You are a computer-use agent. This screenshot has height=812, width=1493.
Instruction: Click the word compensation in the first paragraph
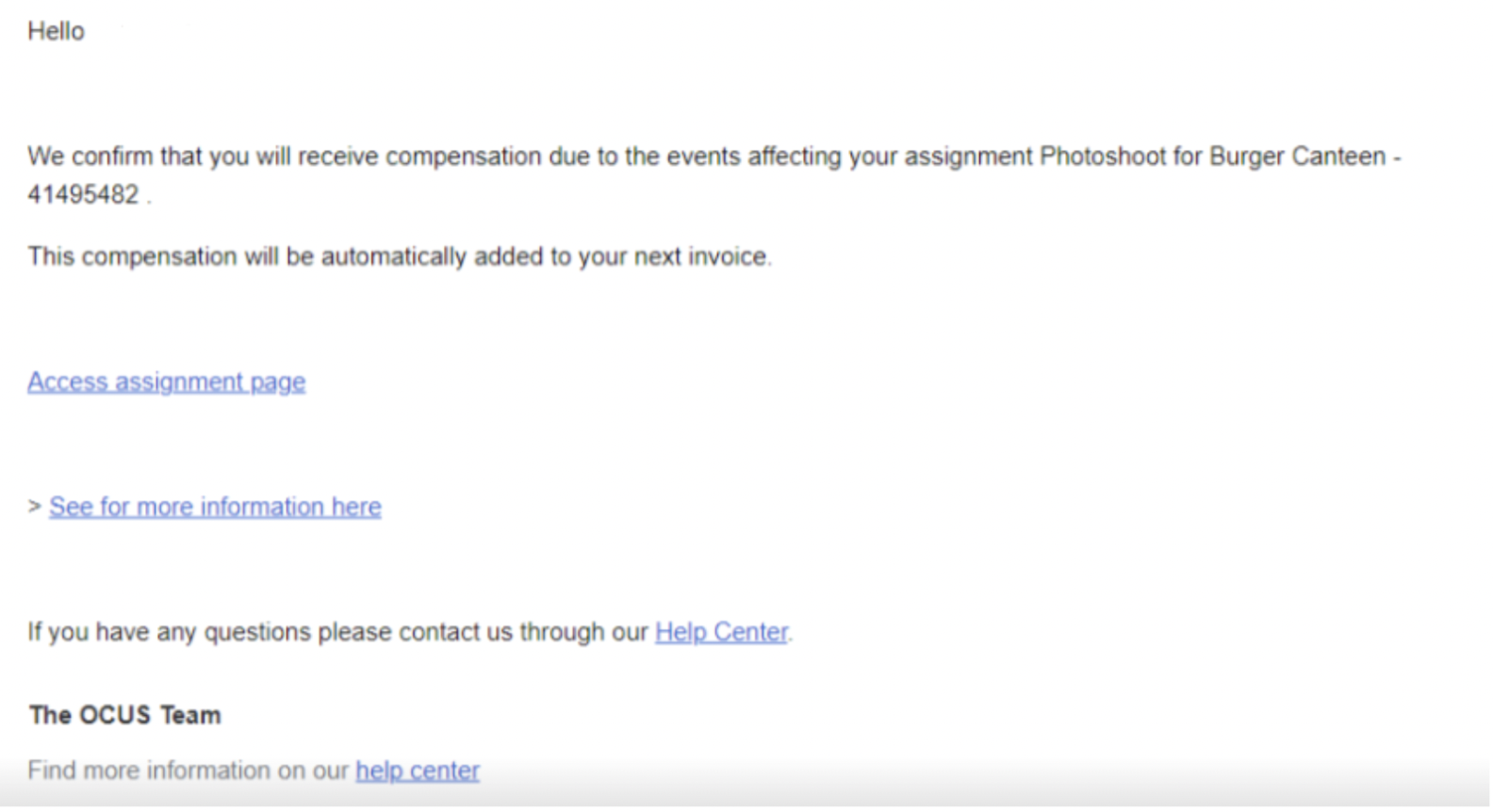464,156
